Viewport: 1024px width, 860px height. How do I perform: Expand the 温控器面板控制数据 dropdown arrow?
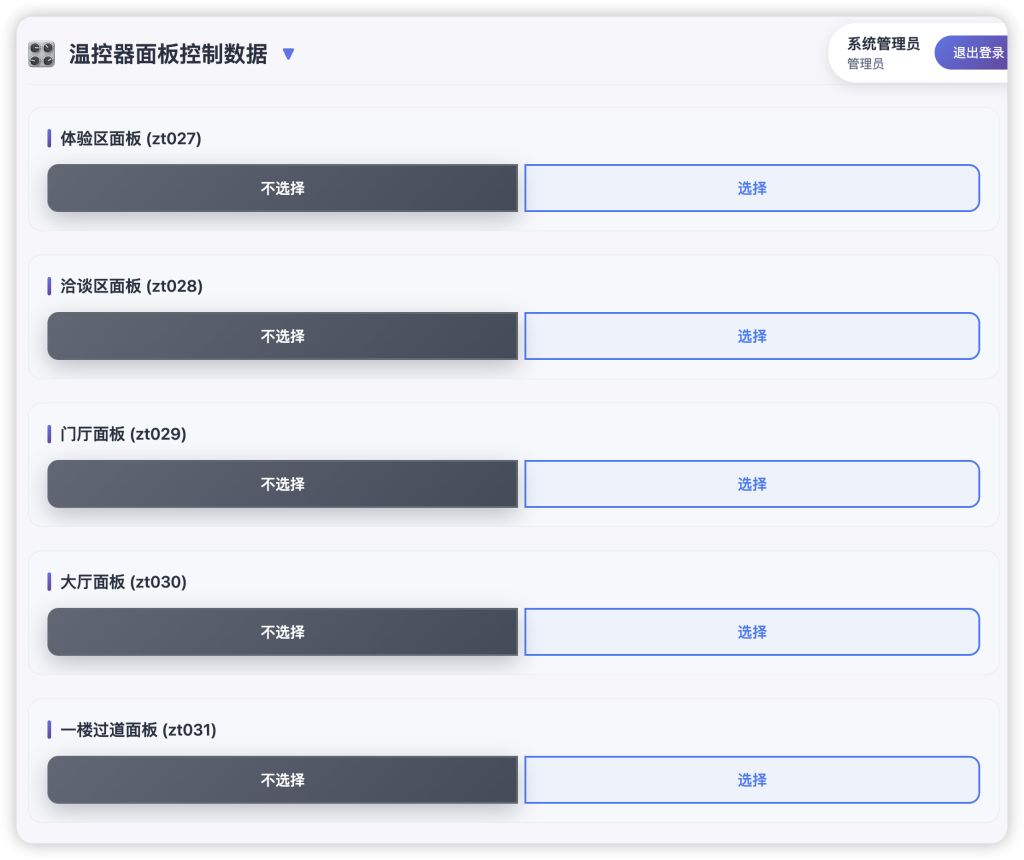288,54
